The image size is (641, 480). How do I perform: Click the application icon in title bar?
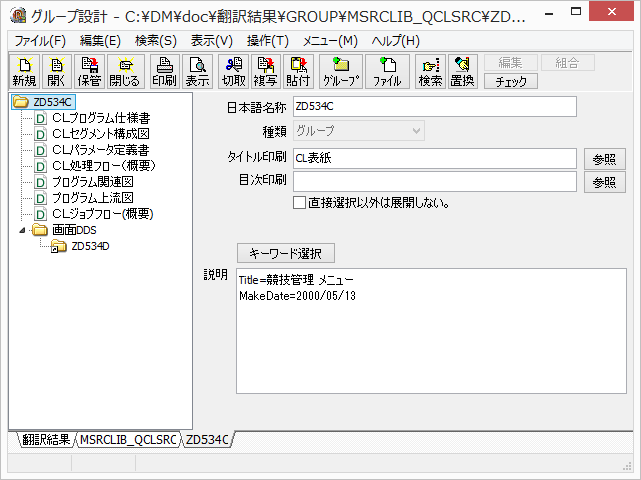(x=19, y=15)
